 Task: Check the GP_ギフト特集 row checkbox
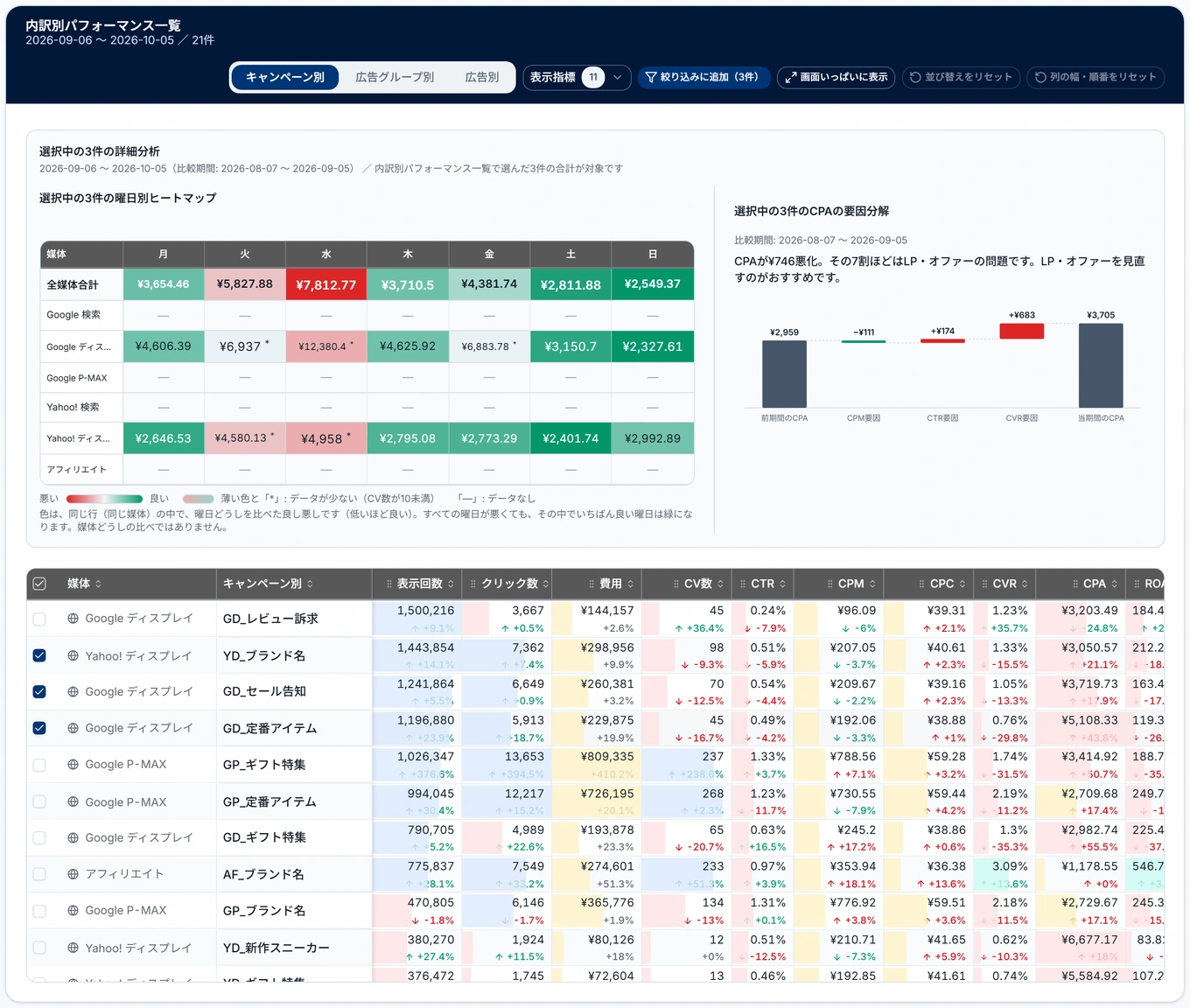[39, 765]
